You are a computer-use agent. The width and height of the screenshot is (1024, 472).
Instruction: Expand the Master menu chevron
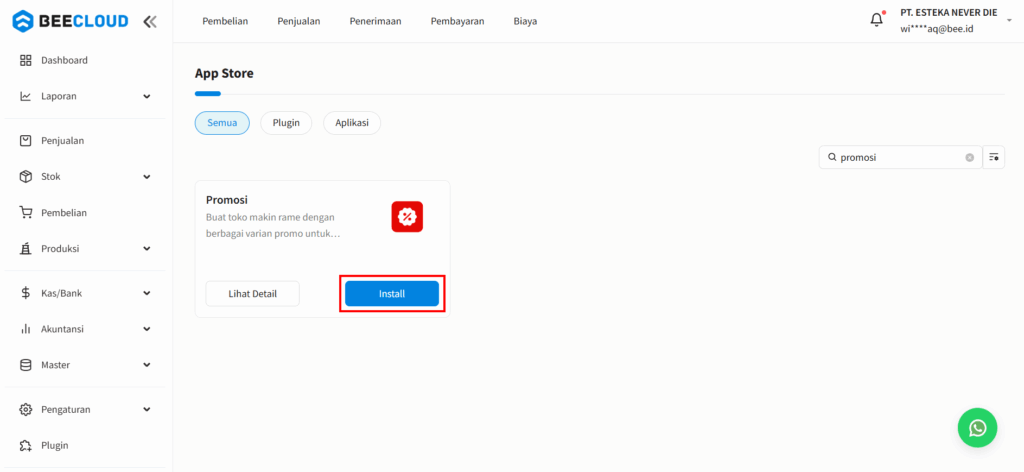pos(147,365)
